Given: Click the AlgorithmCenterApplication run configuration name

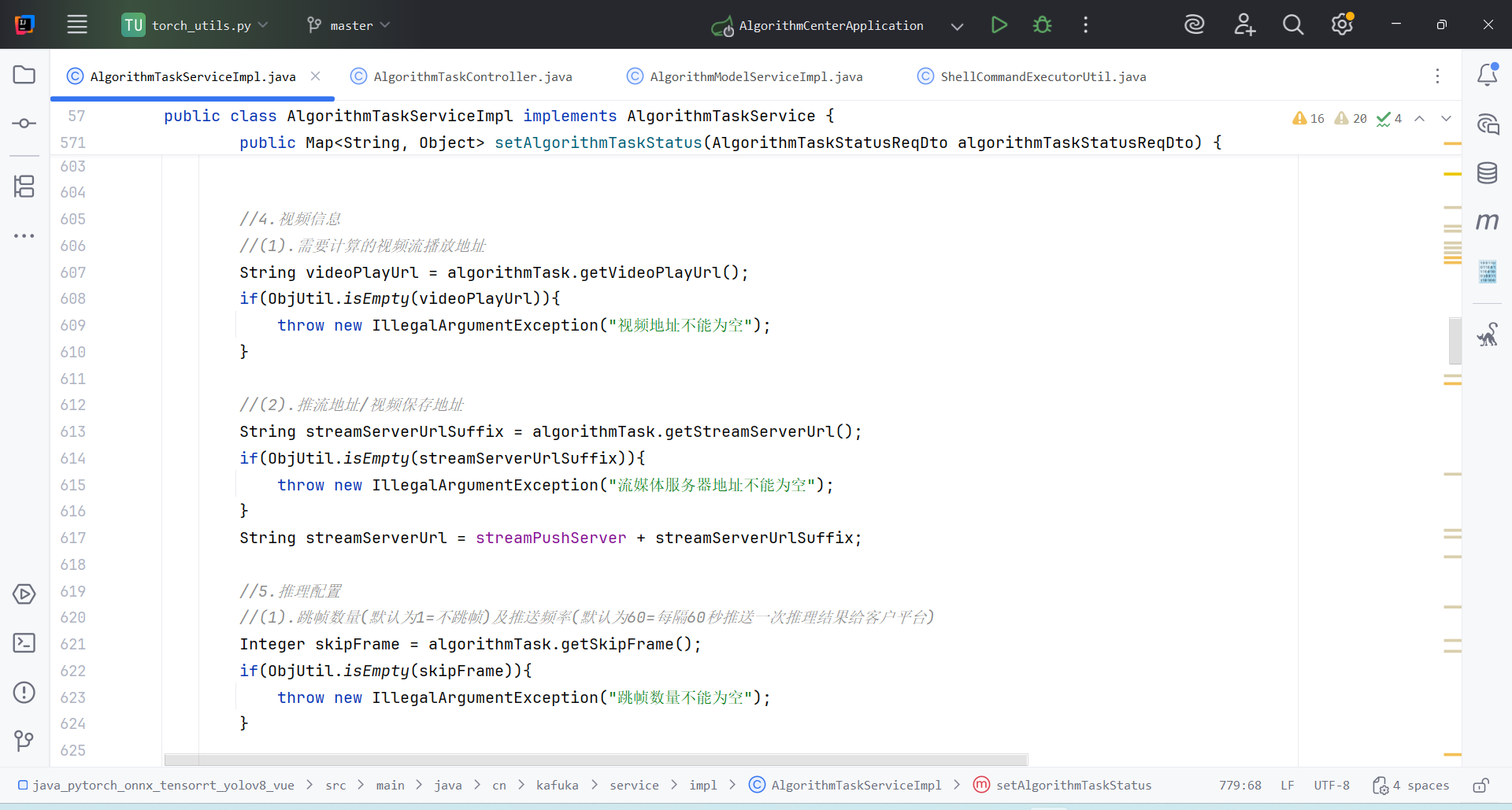Looking at the screenshot, I should pos(831,26).
